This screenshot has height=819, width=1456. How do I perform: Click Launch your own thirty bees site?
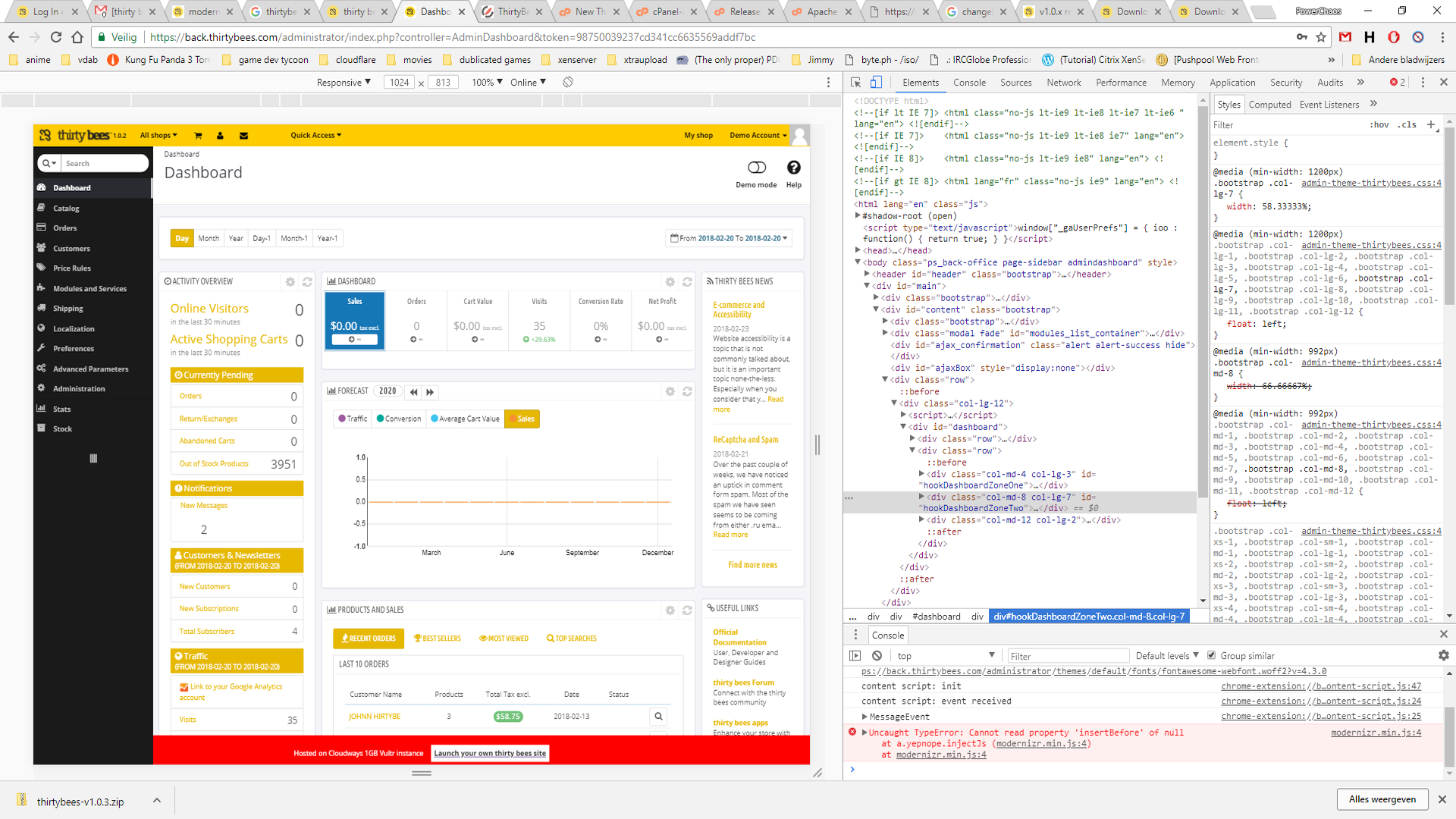[x=489, y=753]
